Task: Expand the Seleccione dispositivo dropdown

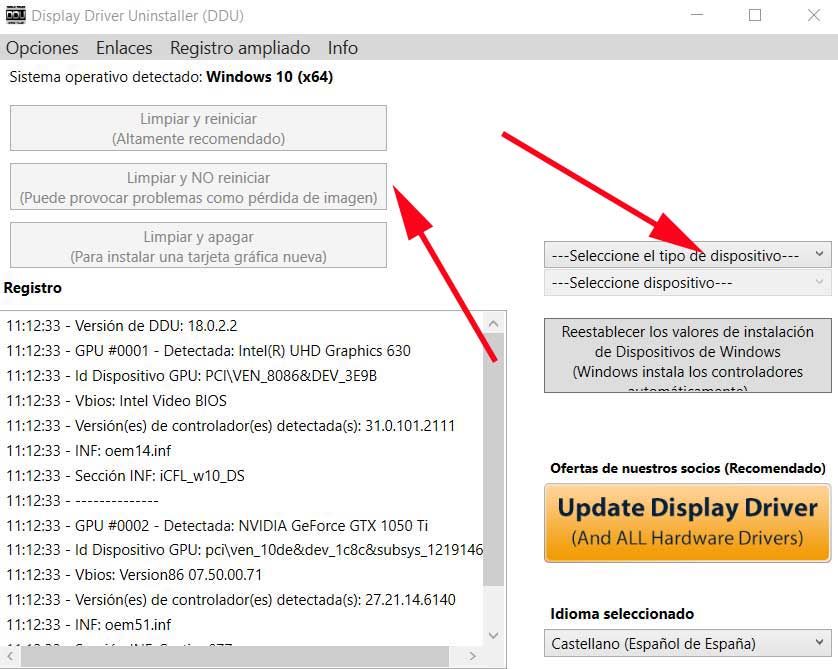Action: point(688,282)
